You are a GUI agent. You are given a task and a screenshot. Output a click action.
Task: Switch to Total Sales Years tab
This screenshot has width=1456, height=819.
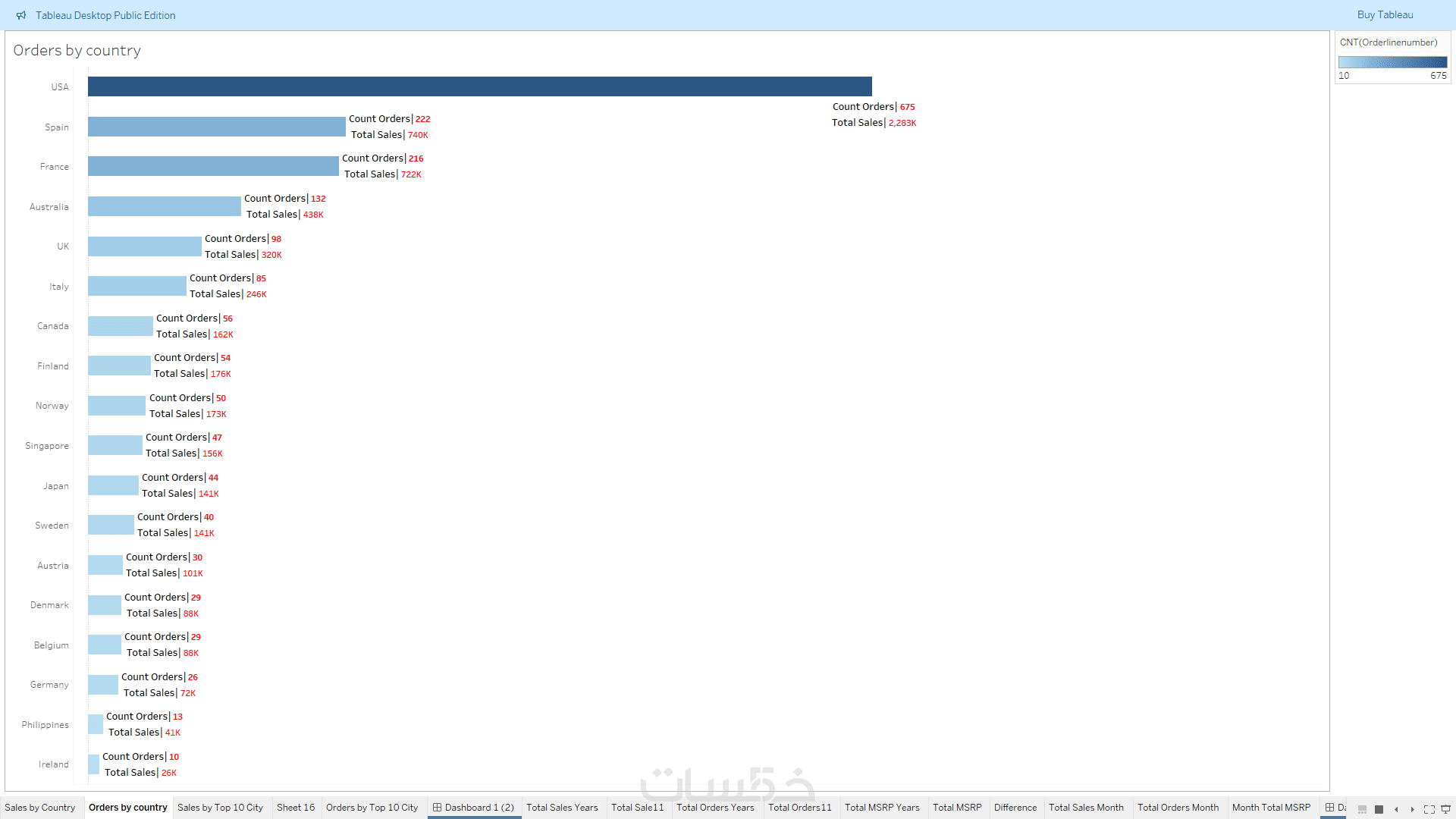(562, 808)
